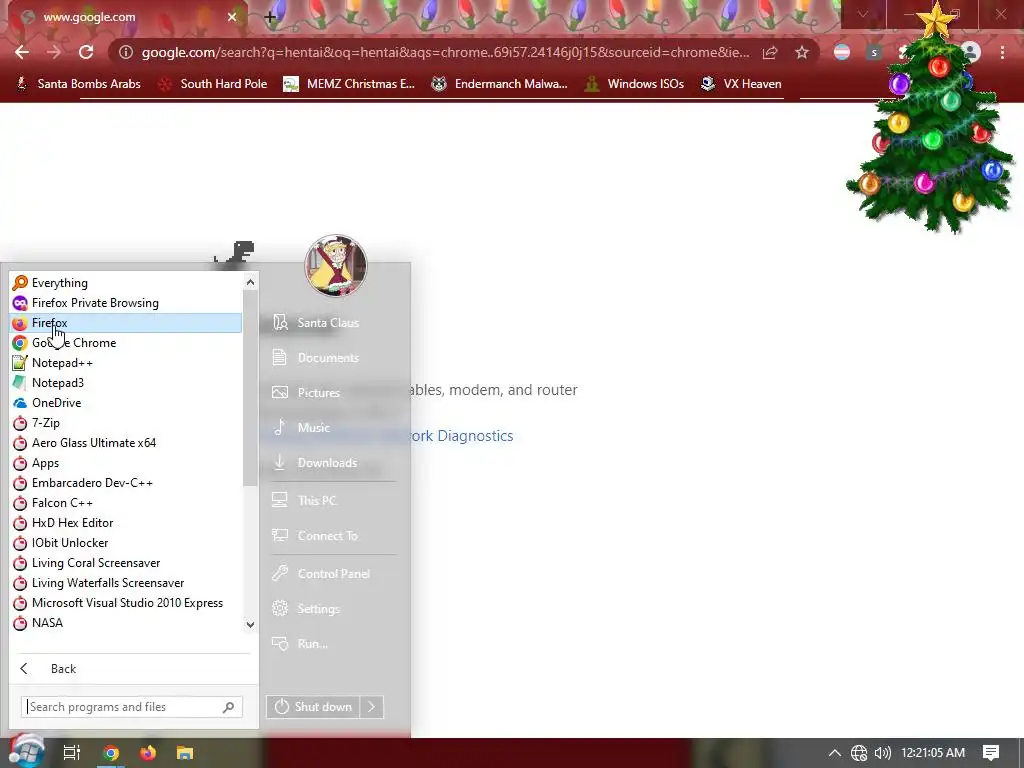Open Music from the start menu
The width and height of the screenshot is (1024, 768).
click(x=333, y=428)
